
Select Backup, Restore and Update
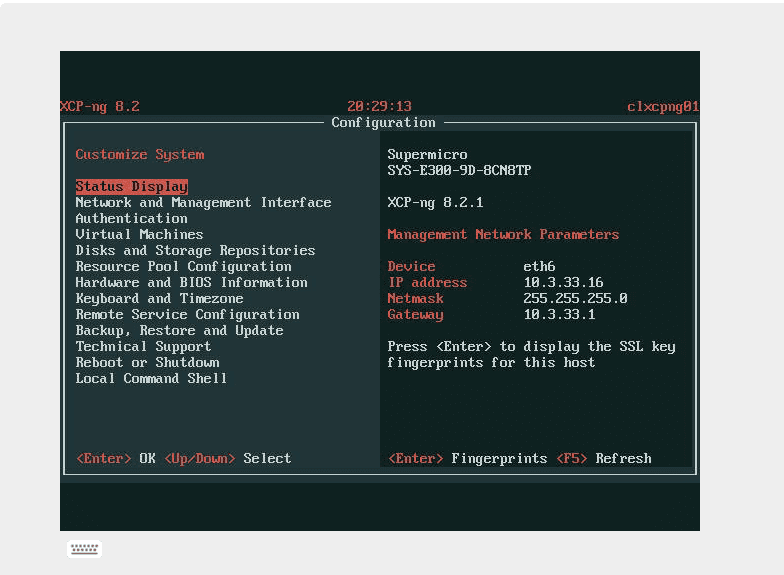pos(180,330)
